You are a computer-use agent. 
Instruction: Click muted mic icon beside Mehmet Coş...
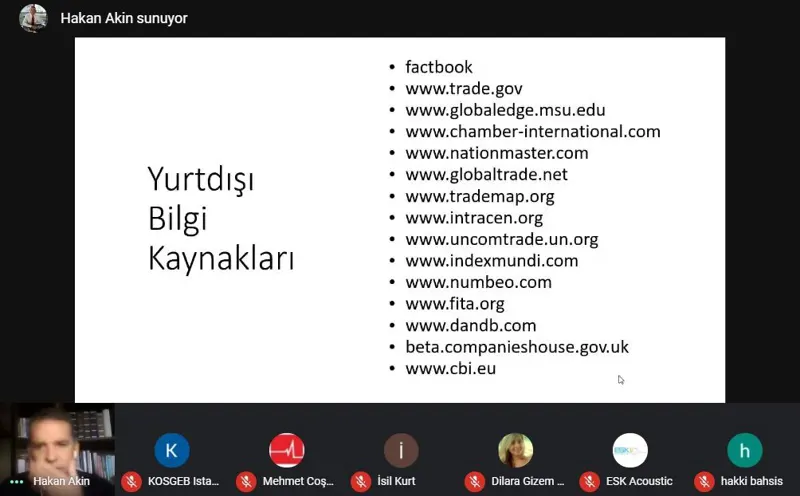click(246, 481)
